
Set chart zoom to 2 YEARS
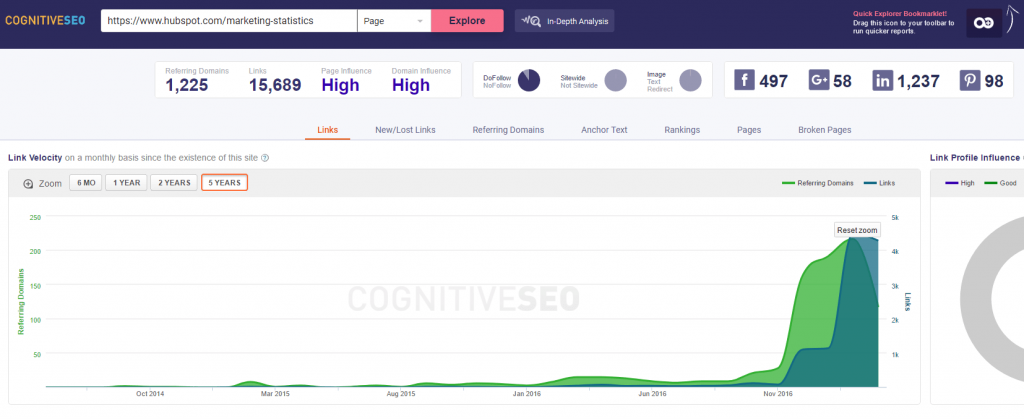[174, 183]
